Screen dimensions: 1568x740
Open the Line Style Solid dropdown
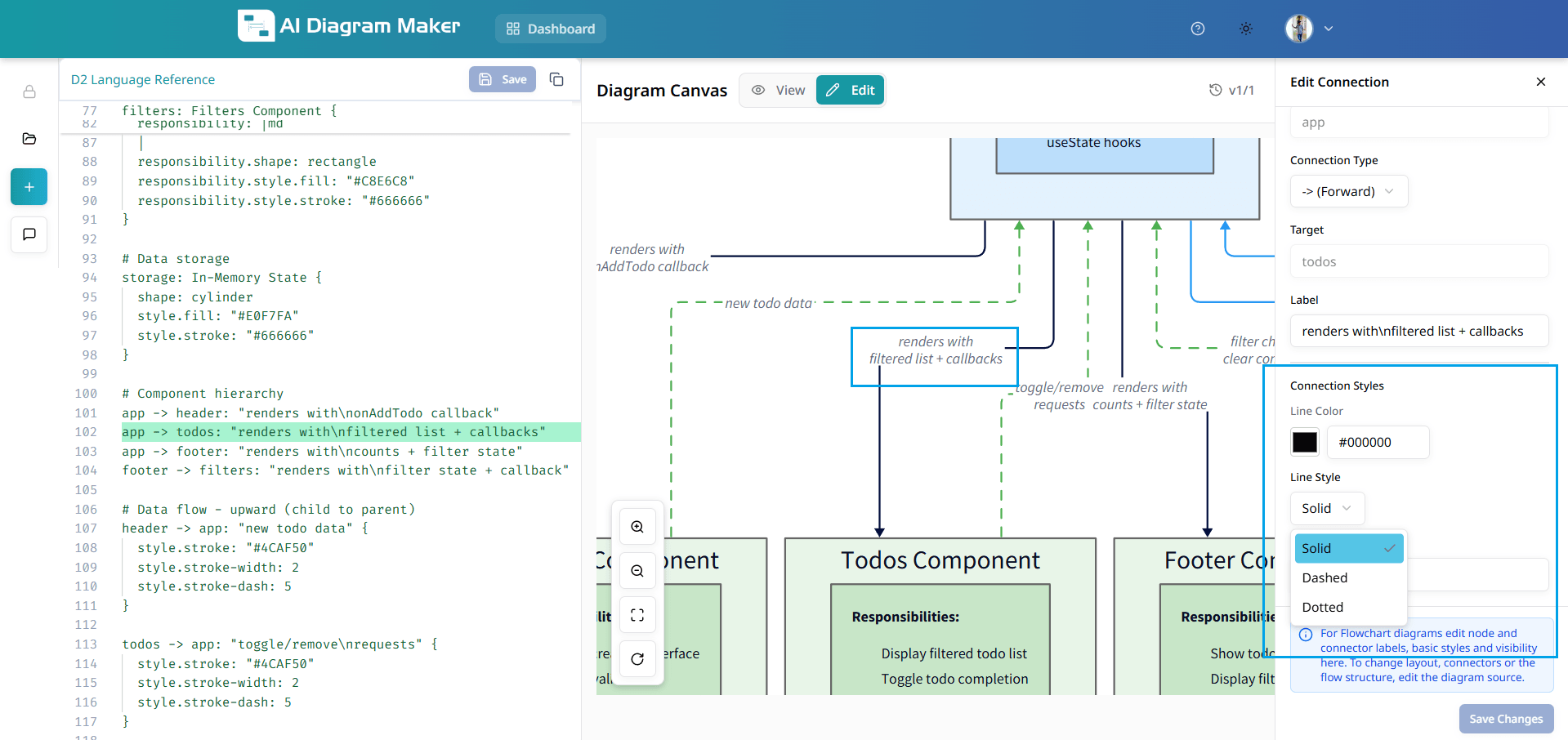pos(1327,509)
